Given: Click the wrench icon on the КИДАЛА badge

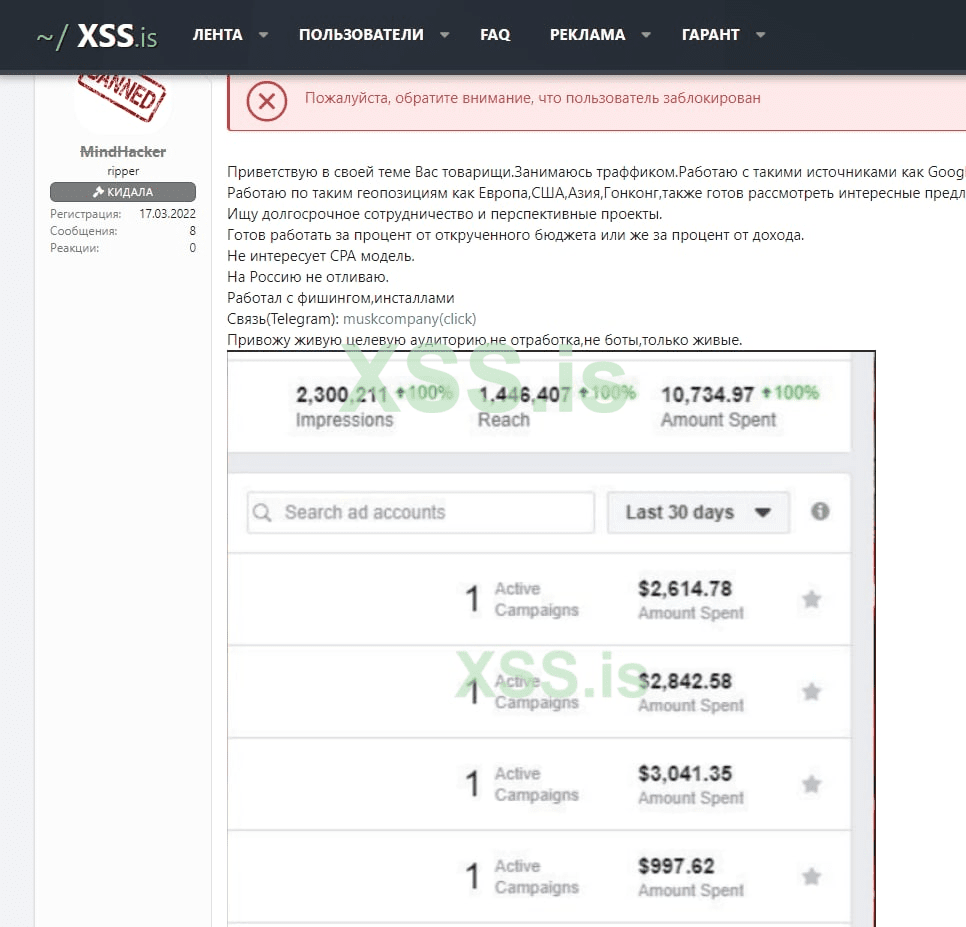Looking at the screenshot, I should click(x=98, y=192).
